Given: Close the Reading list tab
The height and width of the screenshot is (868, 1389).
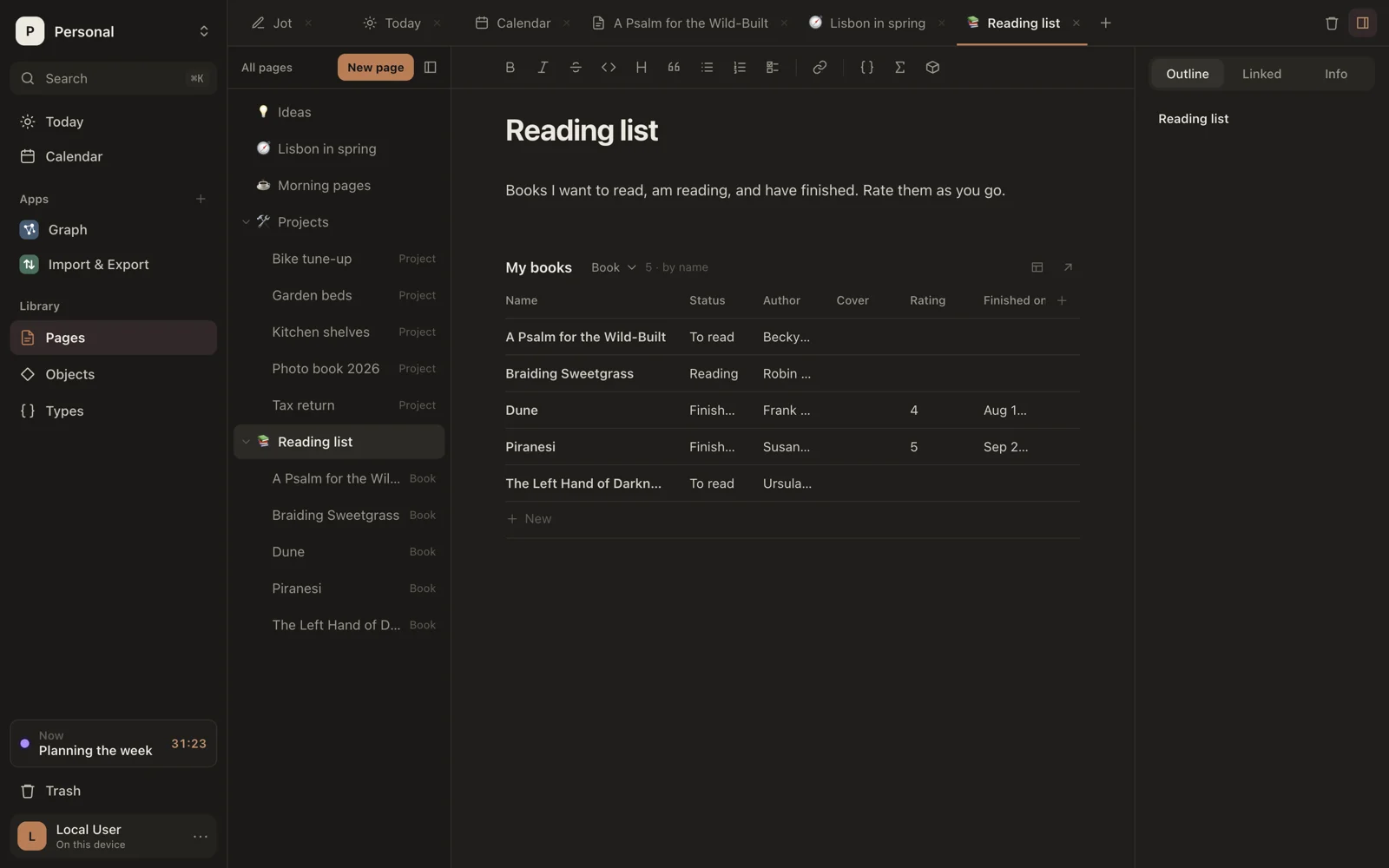Looking at the screenshot, I should click(1076, 23).
